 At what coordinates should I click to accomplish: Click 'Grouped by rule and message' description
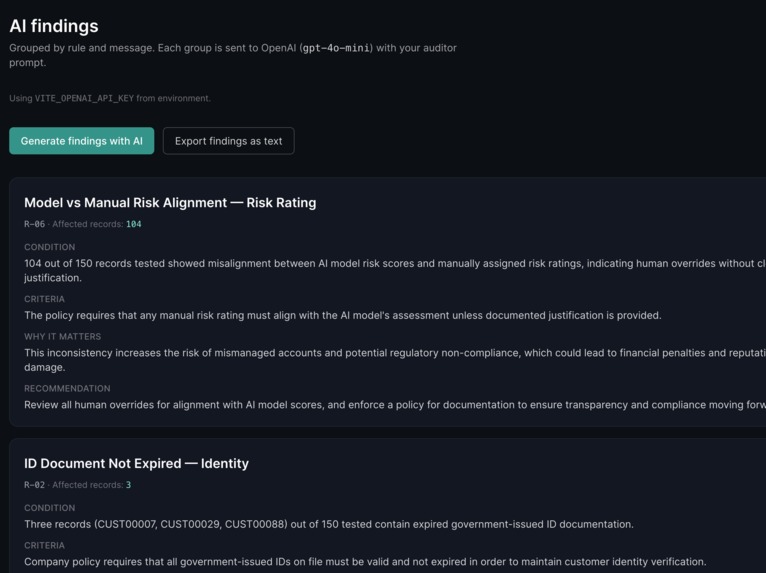pos(233,55)
